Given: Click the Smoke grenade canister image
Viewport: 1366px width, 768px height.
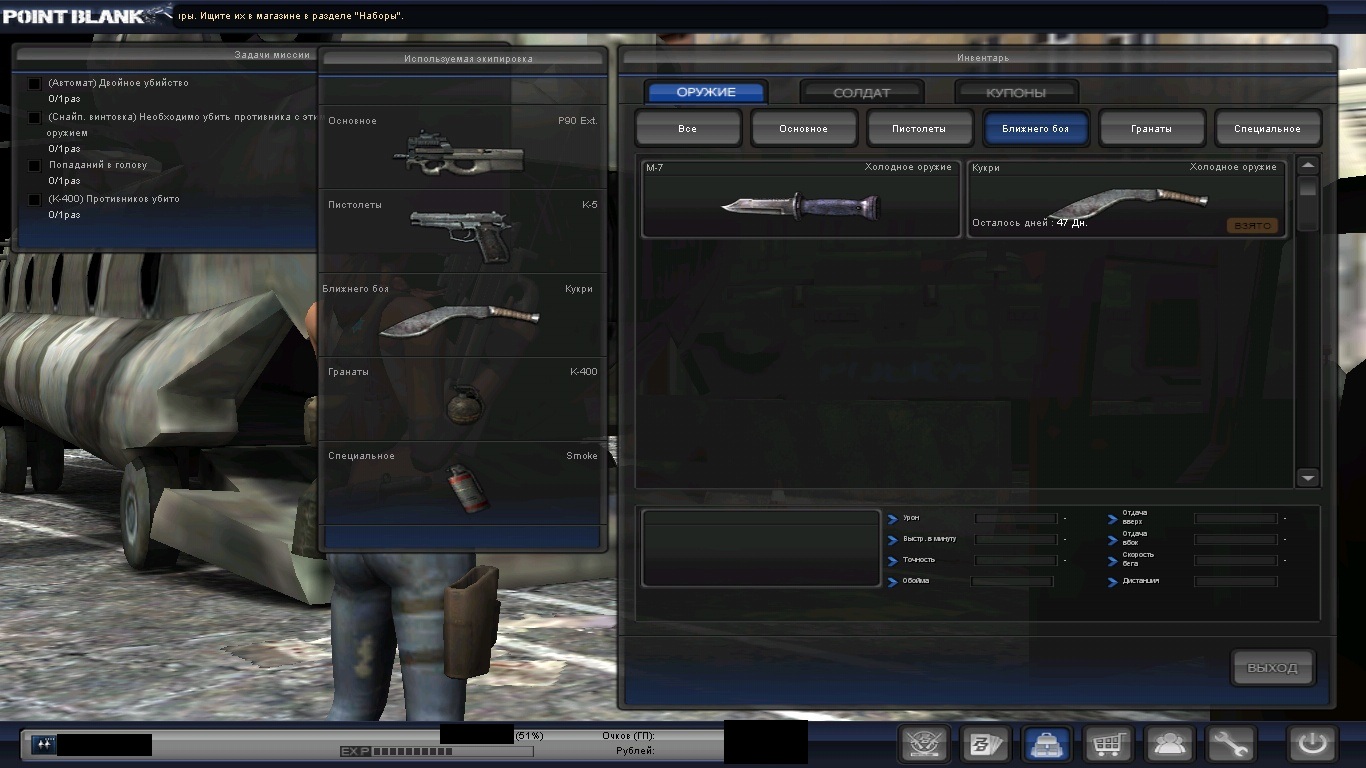Looking at the screenshot, I should (466, 487).
